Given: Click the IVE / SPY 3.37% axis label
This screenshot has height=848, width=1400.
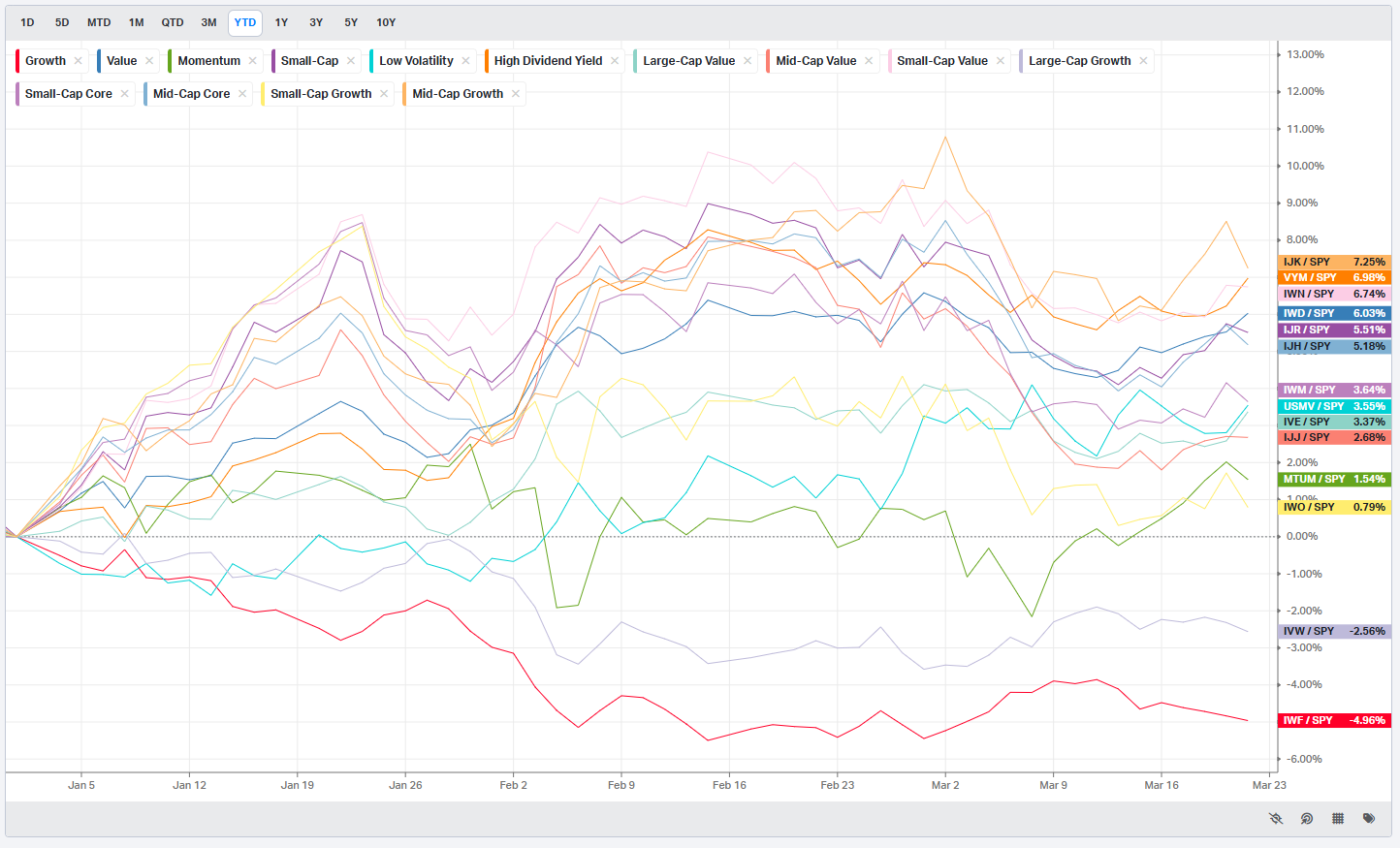Looking at the screenshot, I should coord(1335,422).
